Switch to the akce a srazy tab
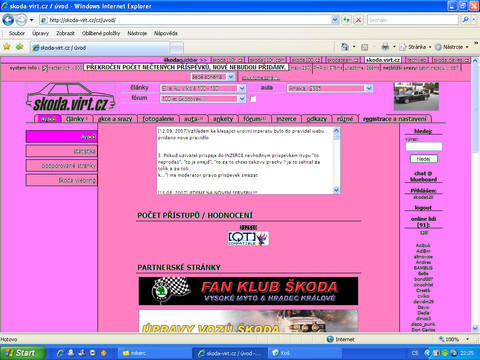 pyautogui.click(x=115, y=119)
